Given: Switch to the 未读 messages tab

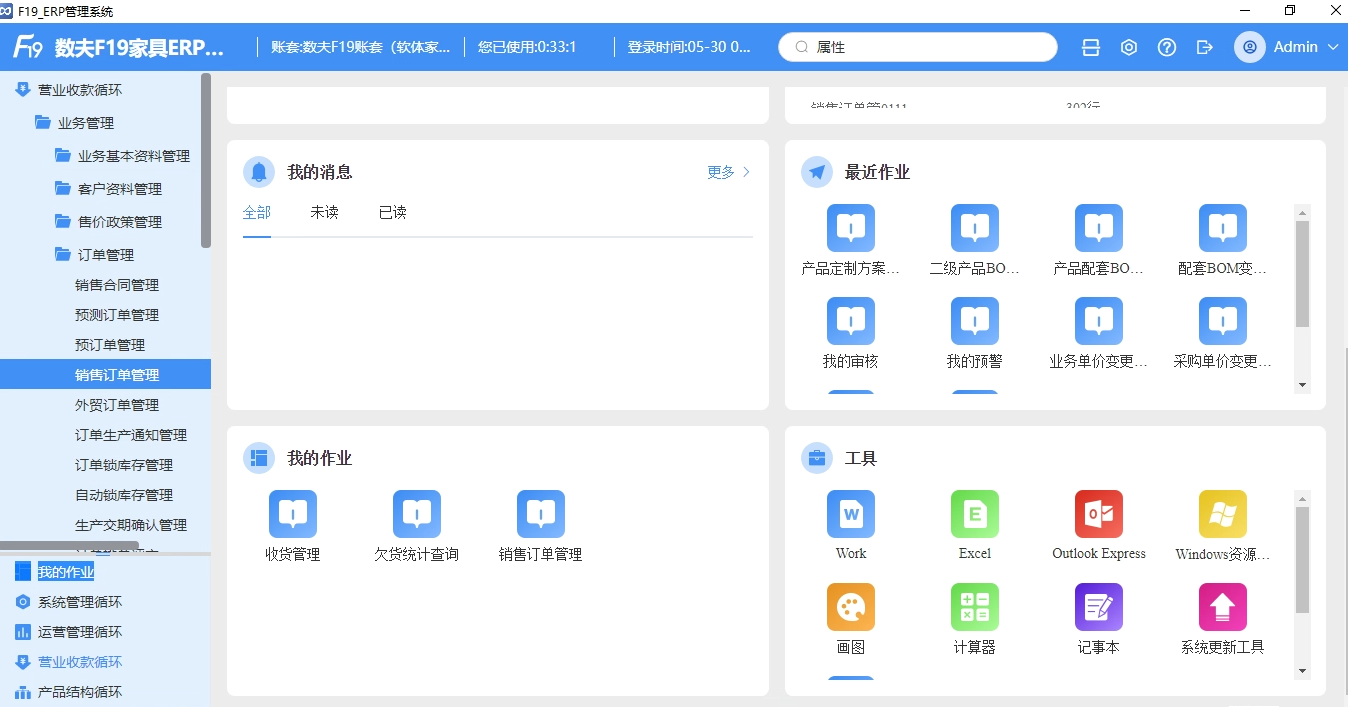Looking at the screenshot, I should (325, 213).
